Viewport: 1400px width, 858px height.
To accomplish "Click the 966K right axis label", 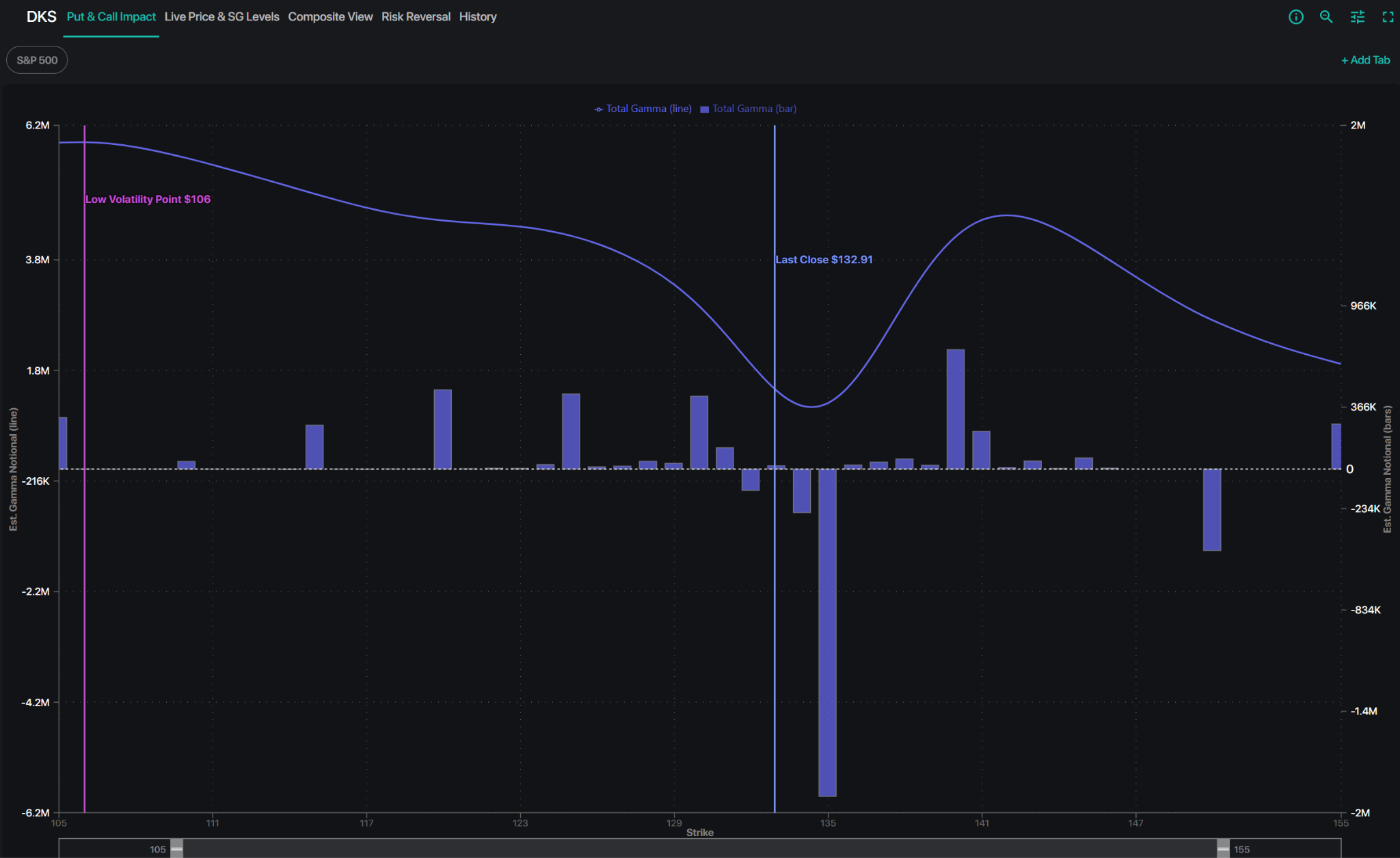I will click(1363, 306).
